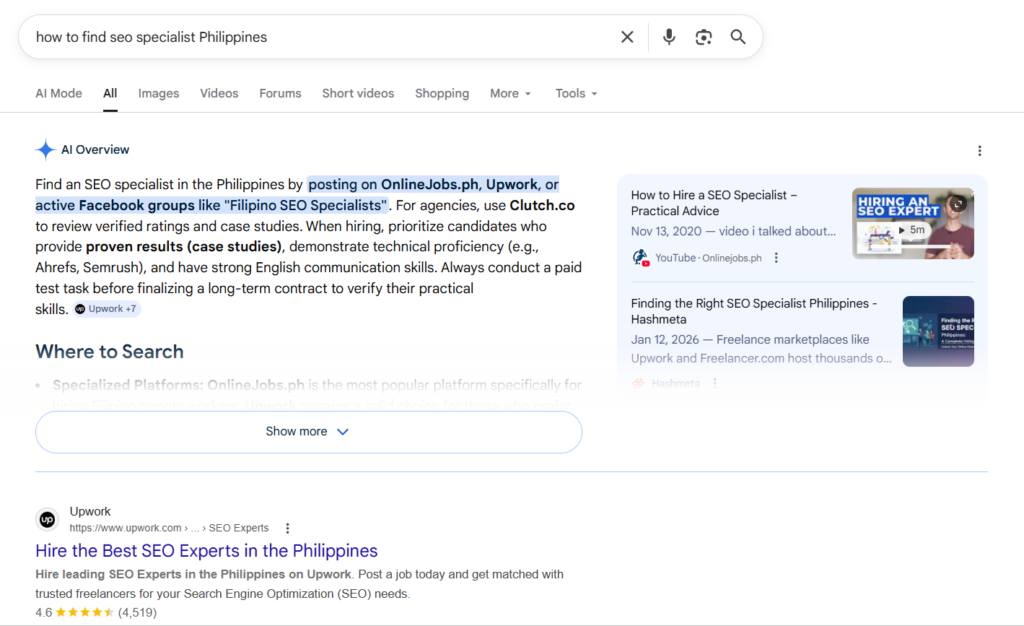This screenshot has height=626, width=1024.
Task: Open 'Hire the Best SEO Experts' link
Action: 206,551
